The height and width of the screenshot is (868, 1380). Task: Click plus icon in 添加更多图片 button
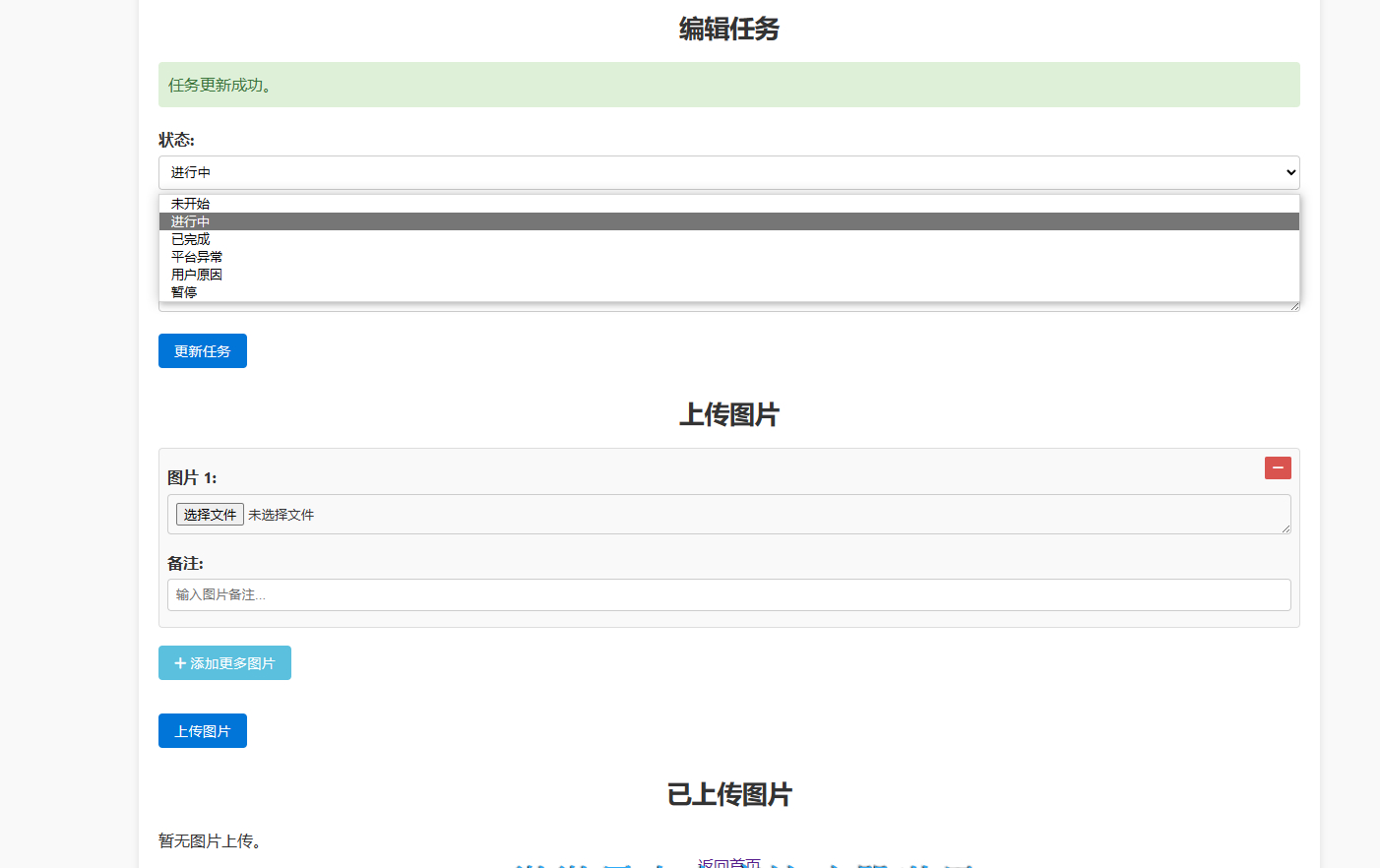click(180, 663)
